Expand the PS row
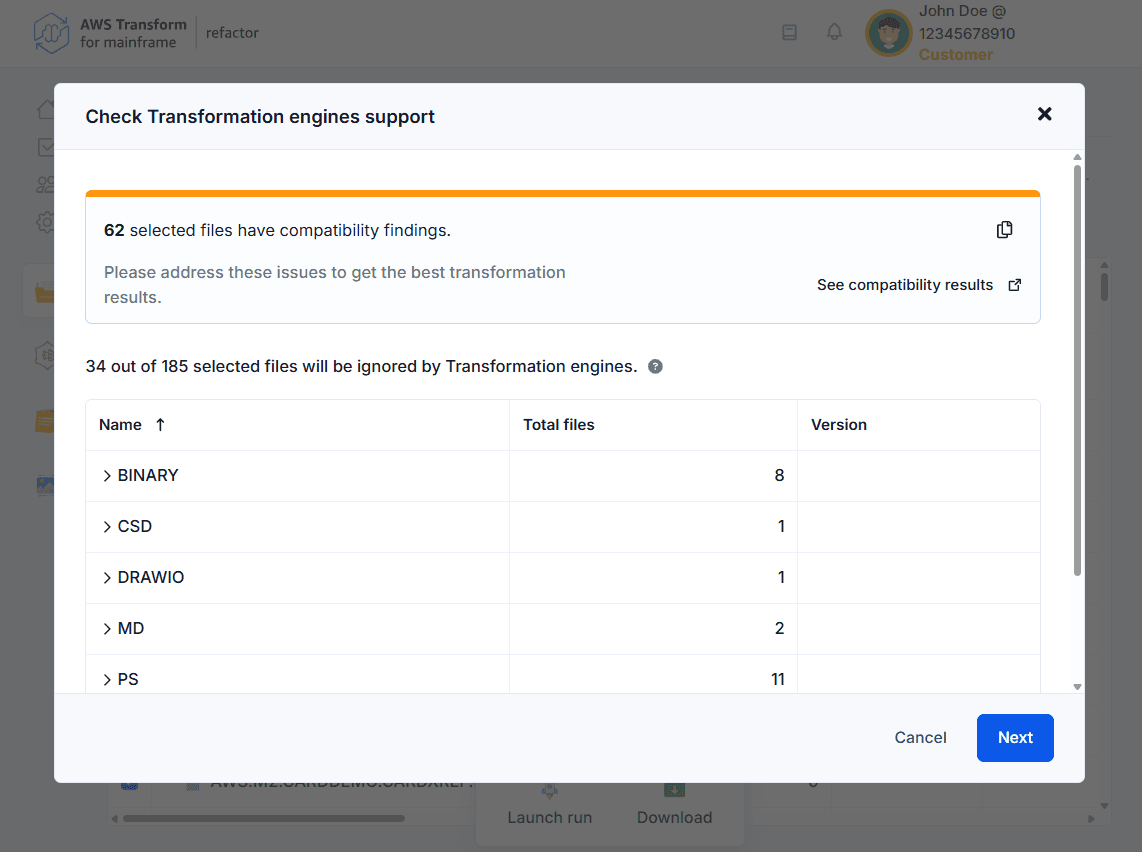This screenshot has width=1142, height=852. tap(107, 680)
